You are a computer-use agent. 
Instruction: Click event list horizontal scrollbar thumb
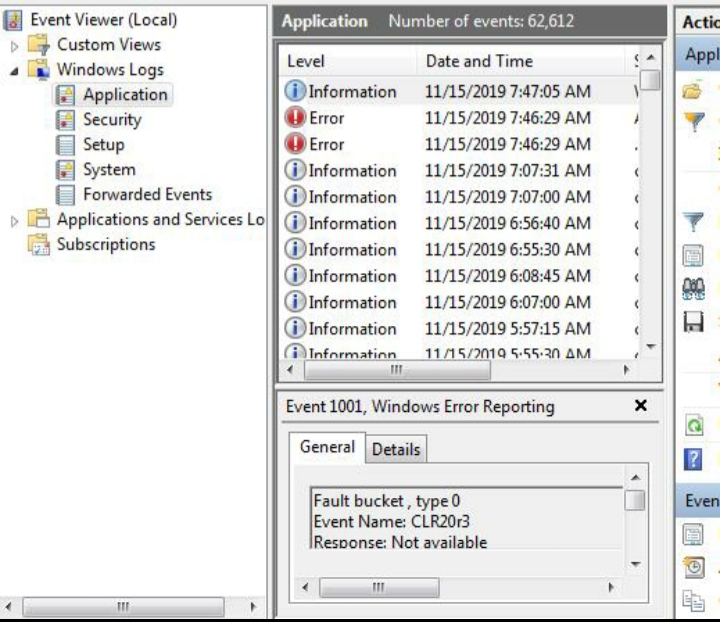click(397, 370)
